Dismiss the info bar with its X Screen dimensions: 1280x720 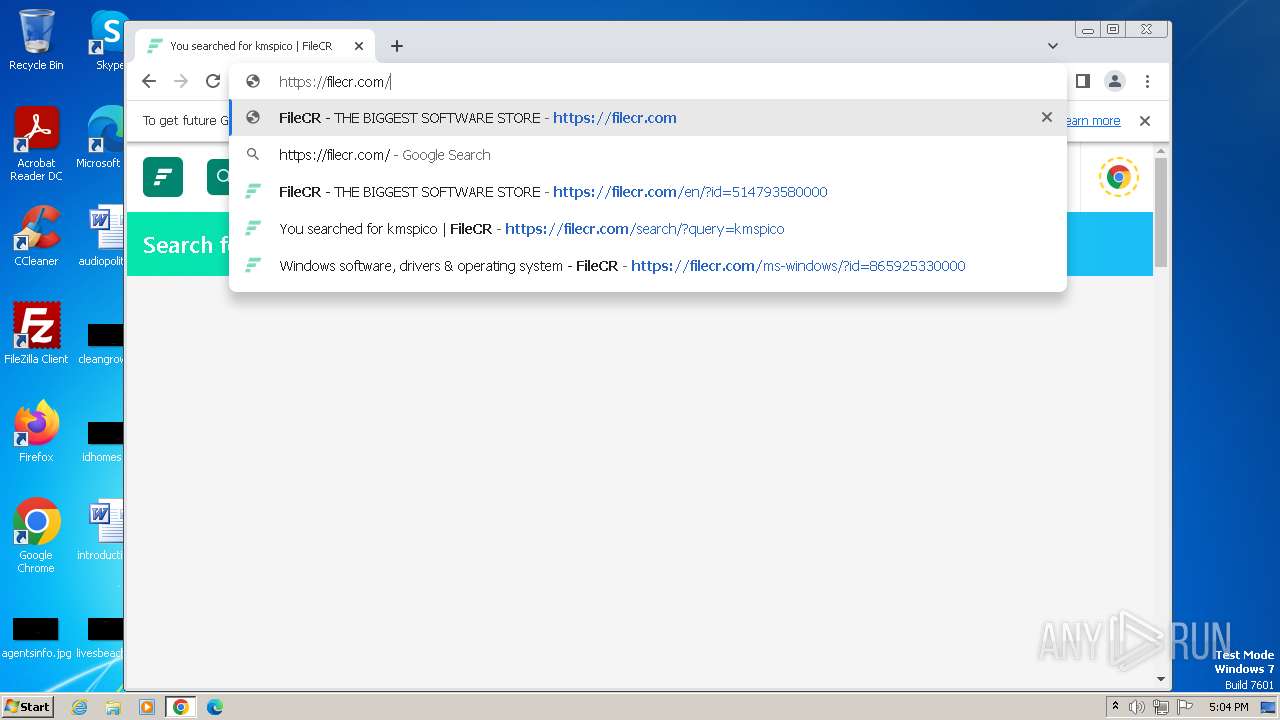[x=1145, y=121]
